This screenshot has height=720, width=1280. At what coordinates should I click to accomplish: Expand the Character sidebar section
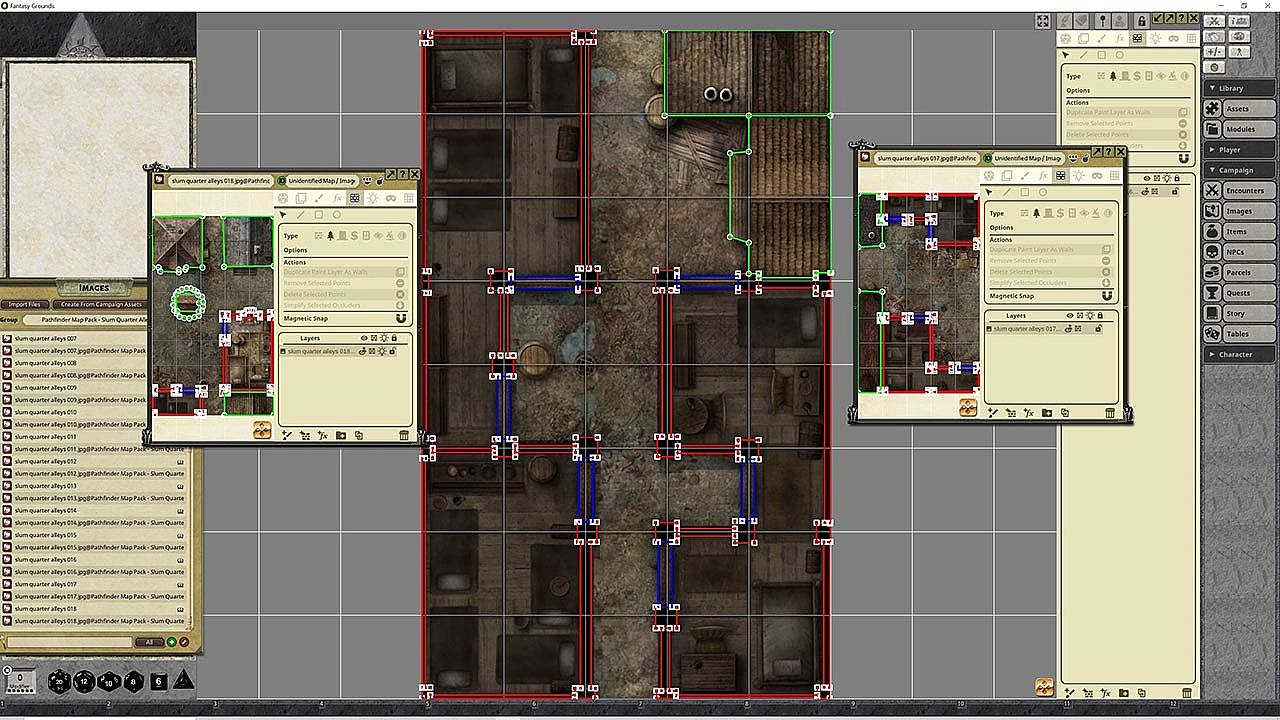(1240, 354)
